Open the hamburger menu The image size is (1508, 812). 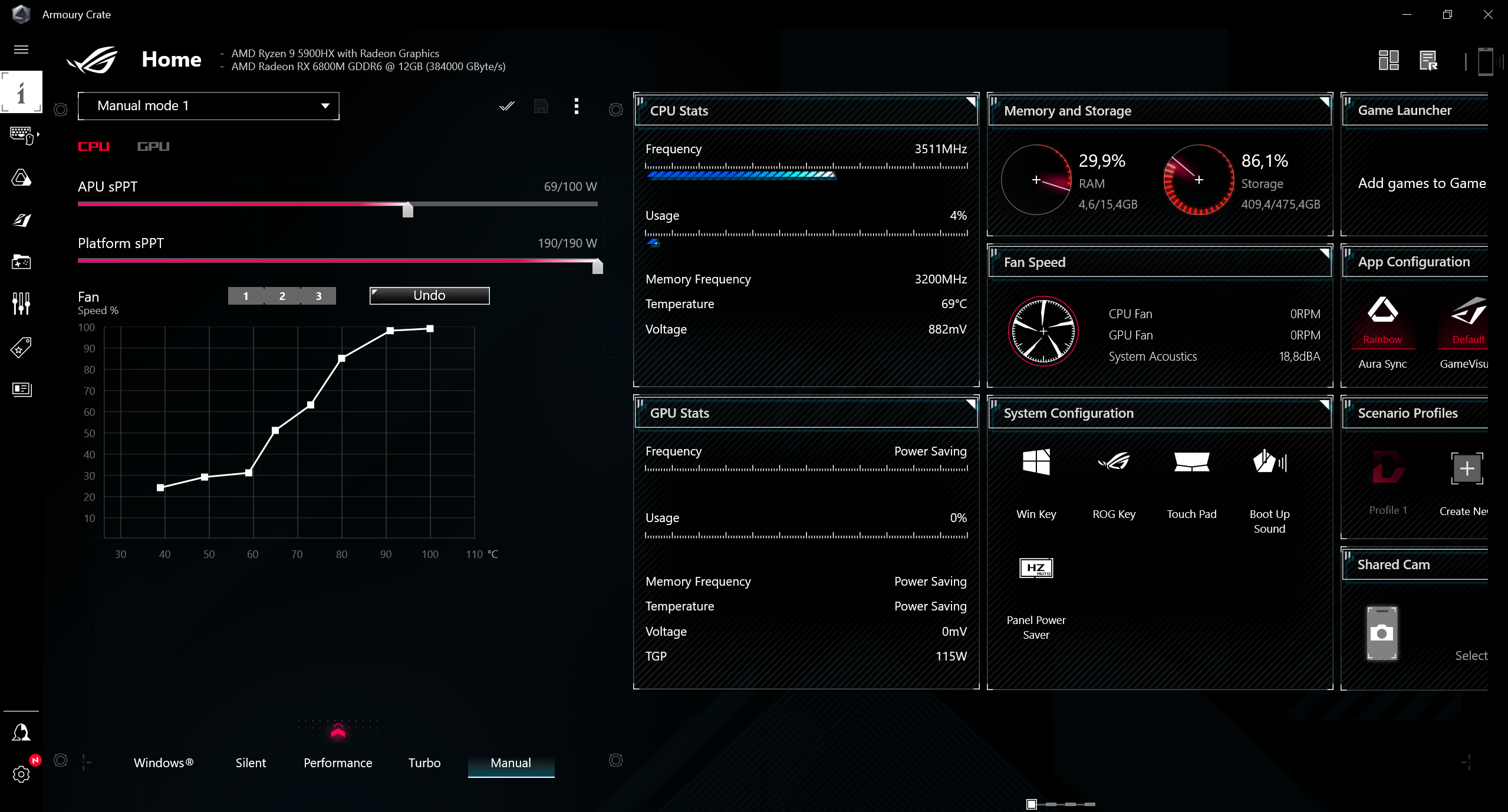click(21, 49)
